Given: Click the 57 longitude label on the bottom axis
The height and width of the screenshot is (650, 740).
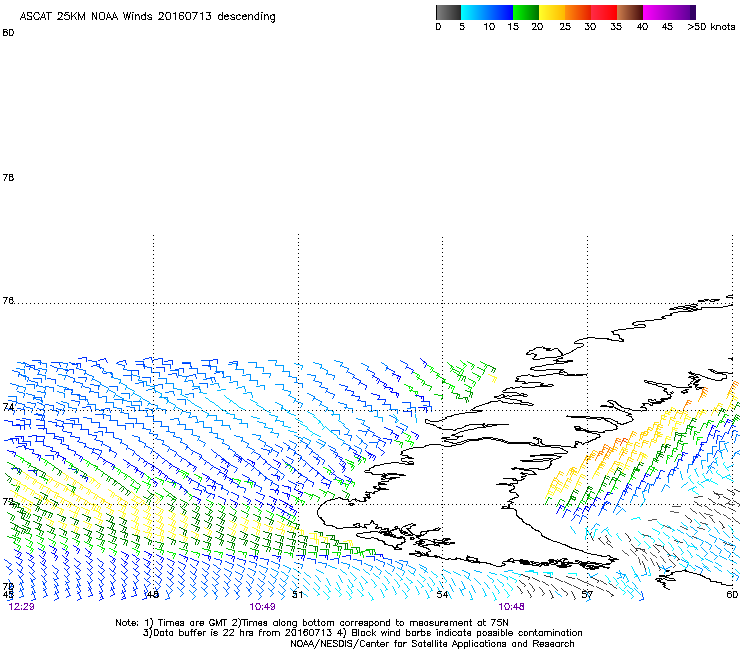Looking at the screenshot, I should coord(587,595).
